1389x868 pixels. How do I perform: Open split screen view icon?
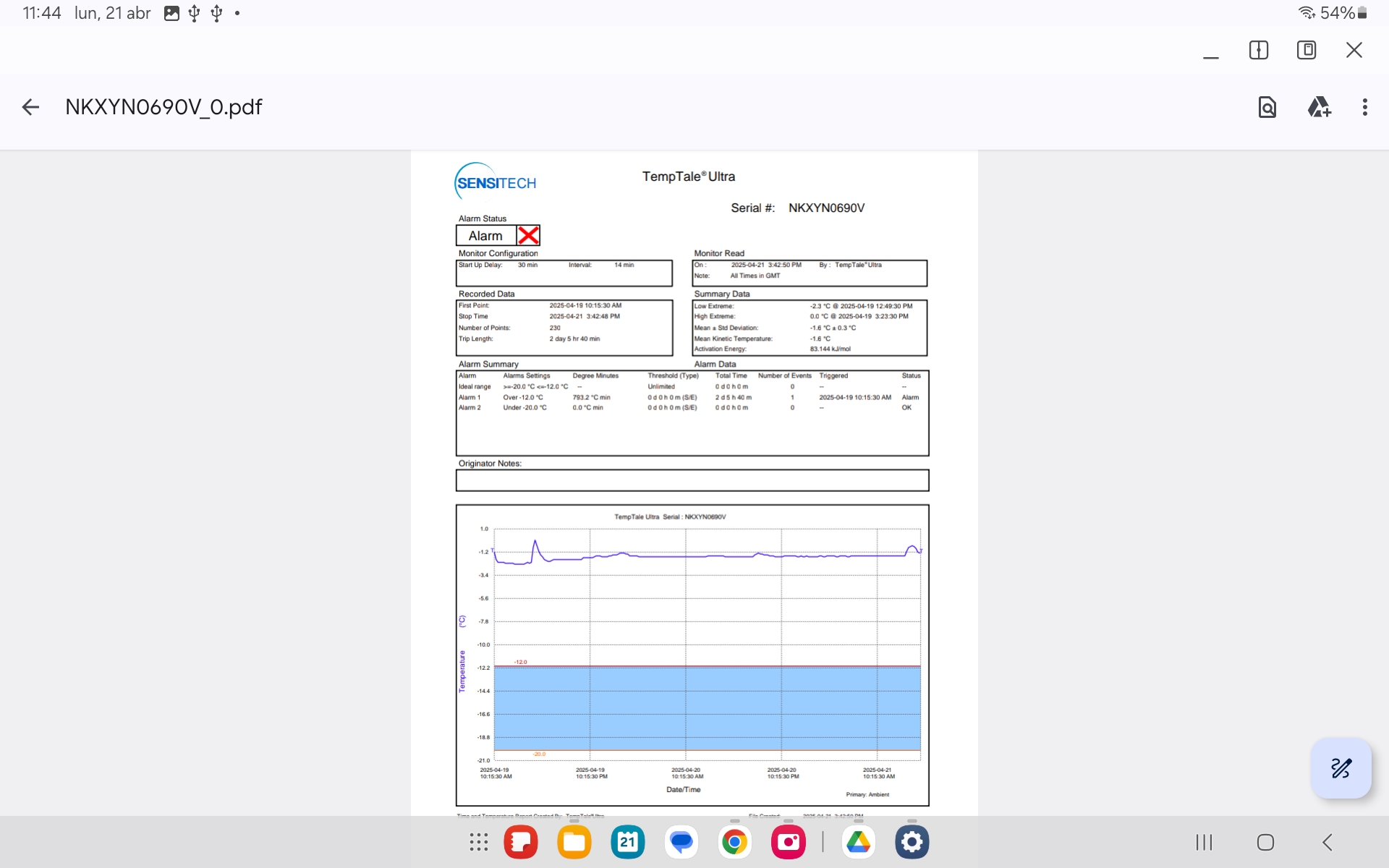point(1258,50)
